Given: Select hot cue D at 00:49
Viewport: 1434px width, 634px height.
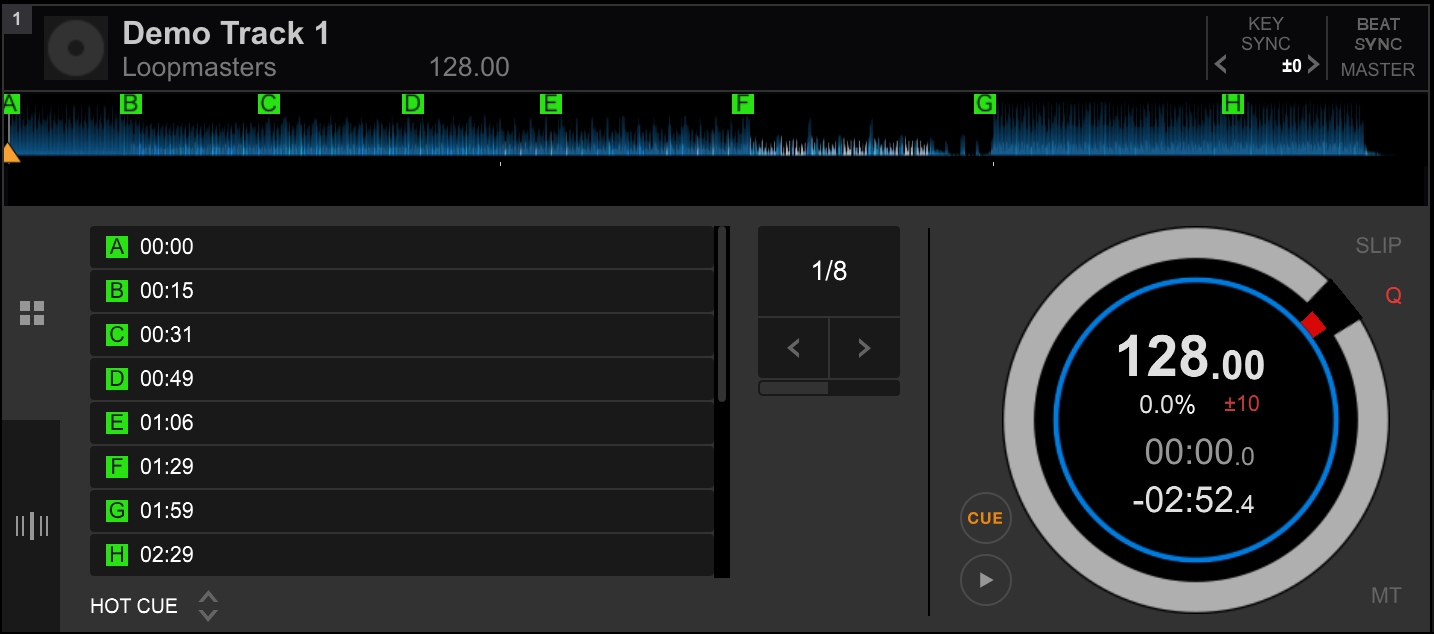Looking at the screenshot, I should [402, 379].
